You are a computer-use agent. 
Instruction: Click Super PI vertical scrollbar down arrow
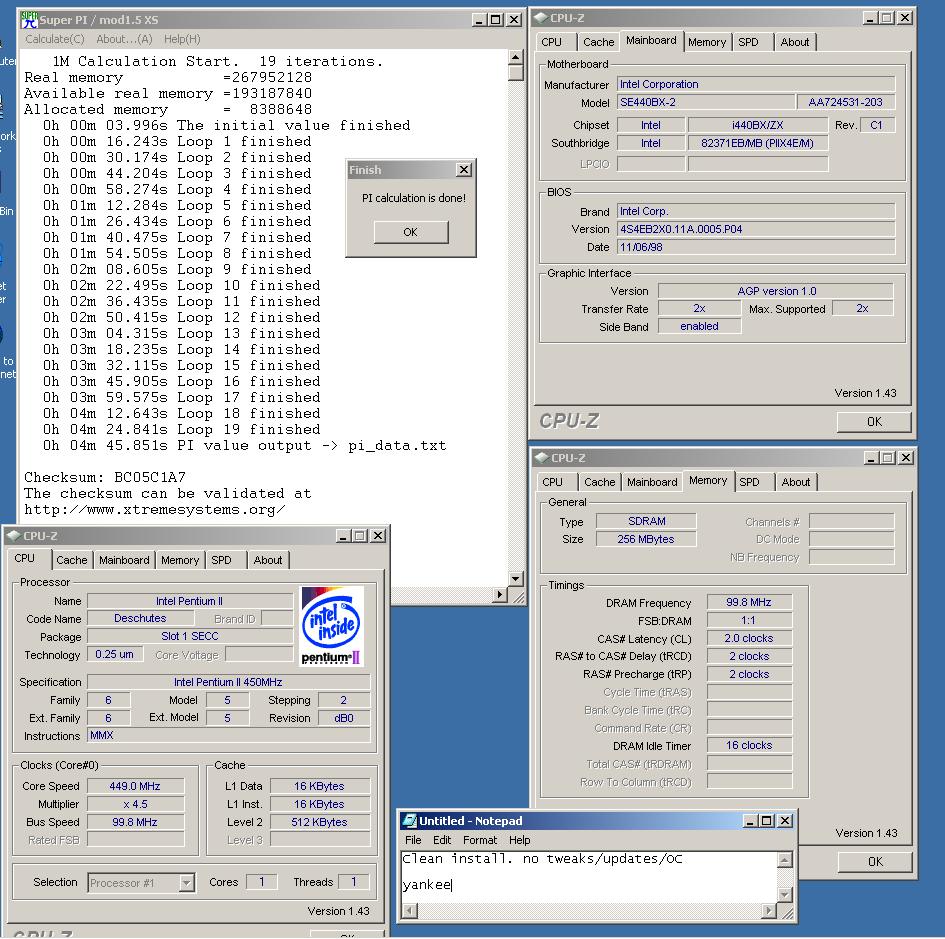click(x=515, y=579)
